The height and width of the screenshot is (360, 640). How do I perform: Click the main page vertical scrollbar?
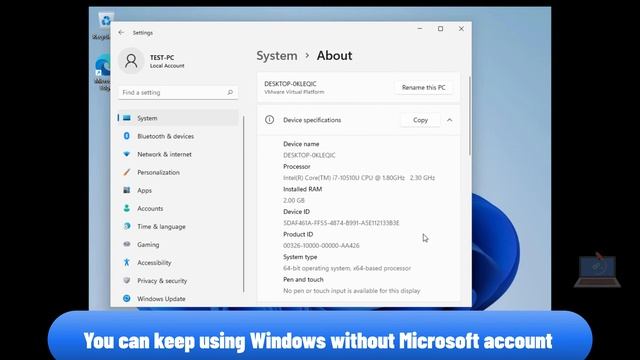(470, 116)
